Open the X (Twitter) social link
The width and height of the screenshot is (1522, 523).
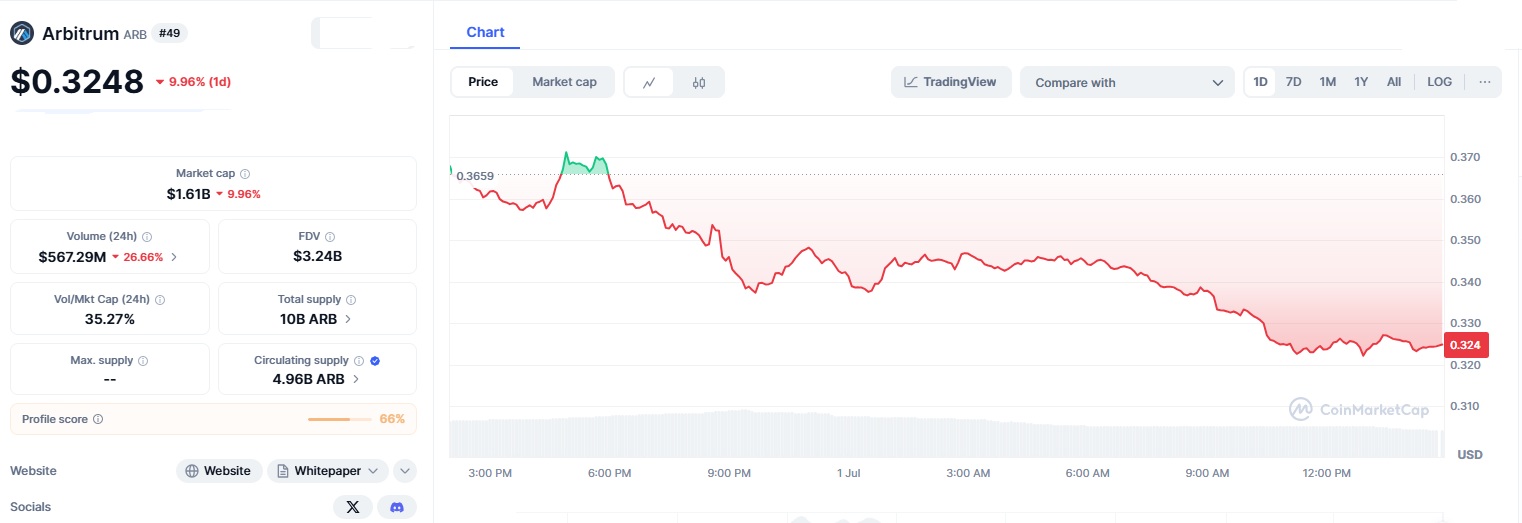(352, 507)
